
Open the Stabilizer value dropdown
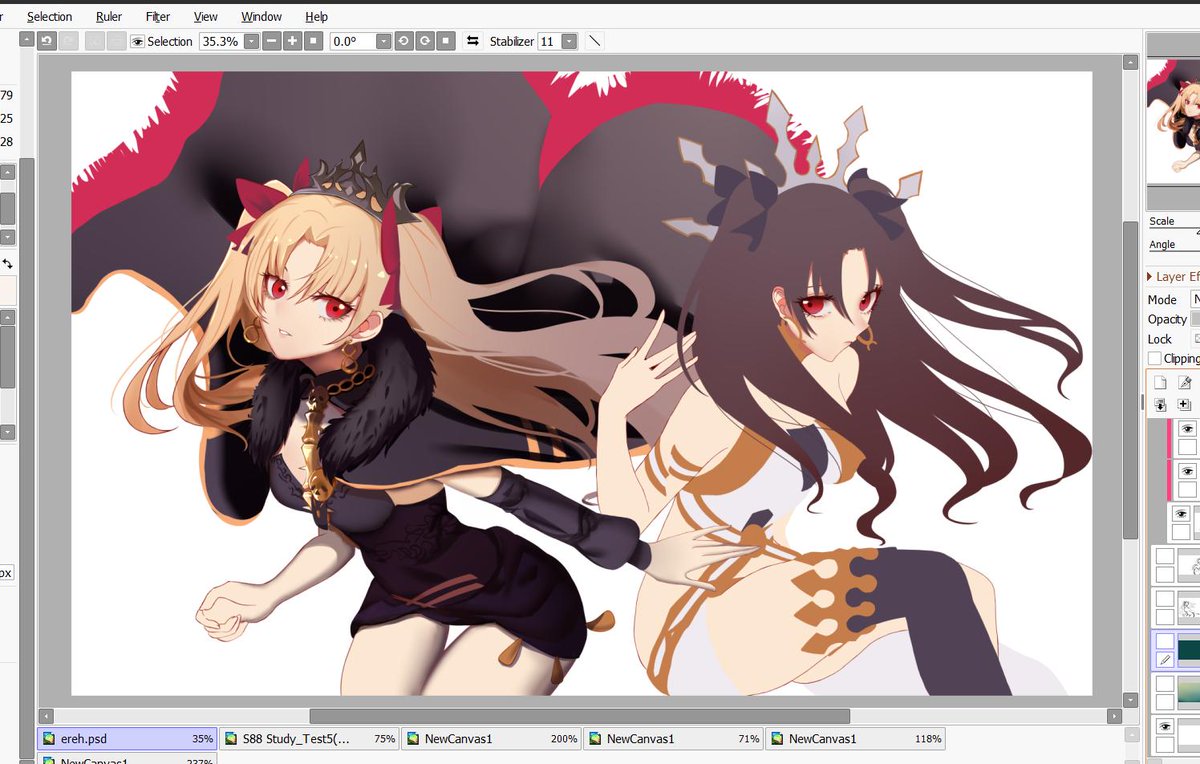pos(569,41)
